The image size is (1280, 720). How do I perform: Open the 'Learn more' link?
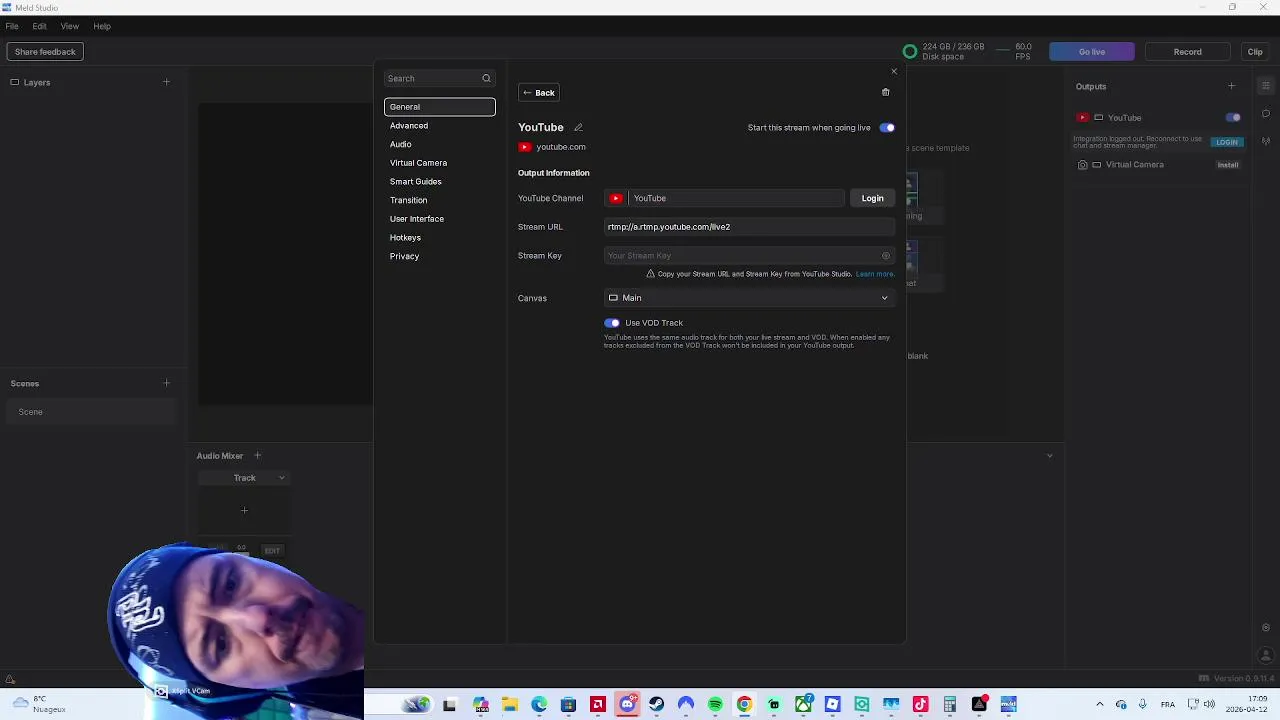point(875,274)
